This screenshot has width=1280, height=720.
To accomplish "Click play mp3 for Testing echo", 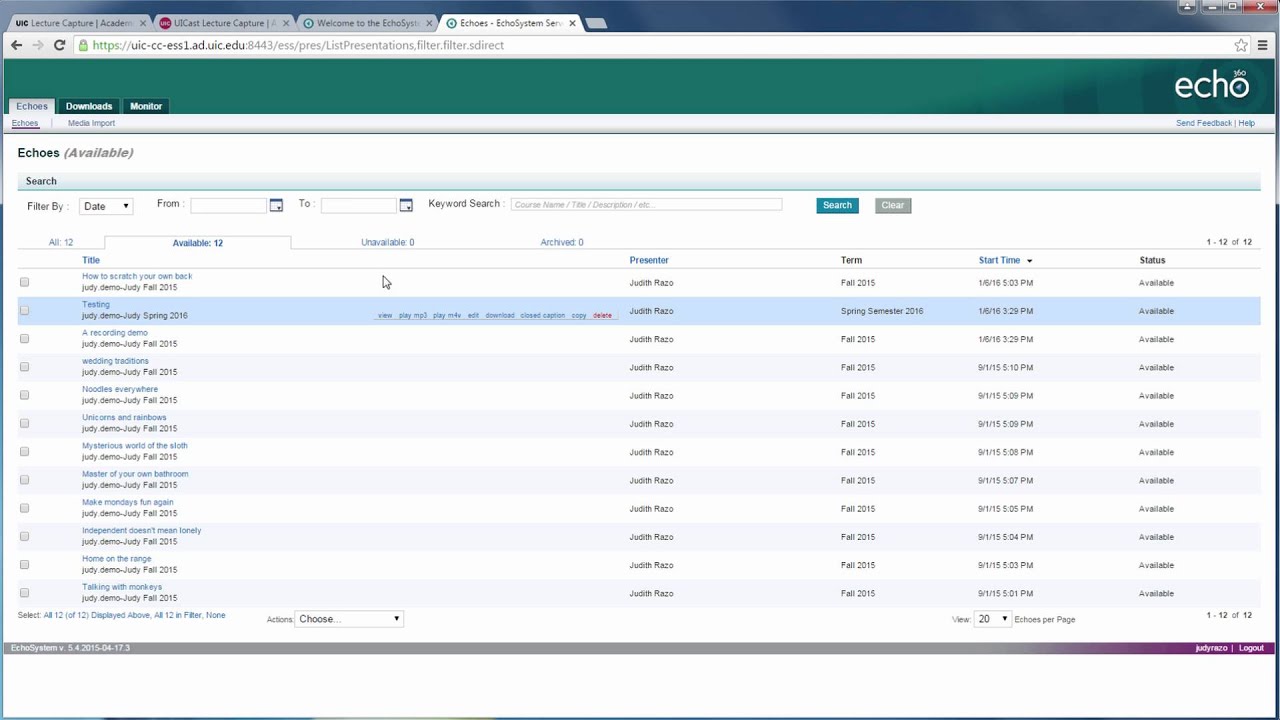I will point(413,316).
